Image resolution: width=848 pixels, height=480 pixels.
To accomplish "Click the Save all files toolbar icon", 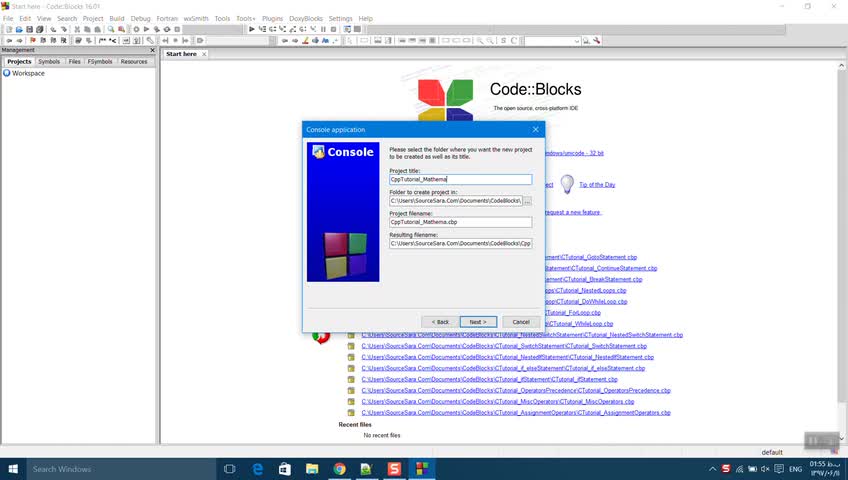I will click(x=39, y=29).
